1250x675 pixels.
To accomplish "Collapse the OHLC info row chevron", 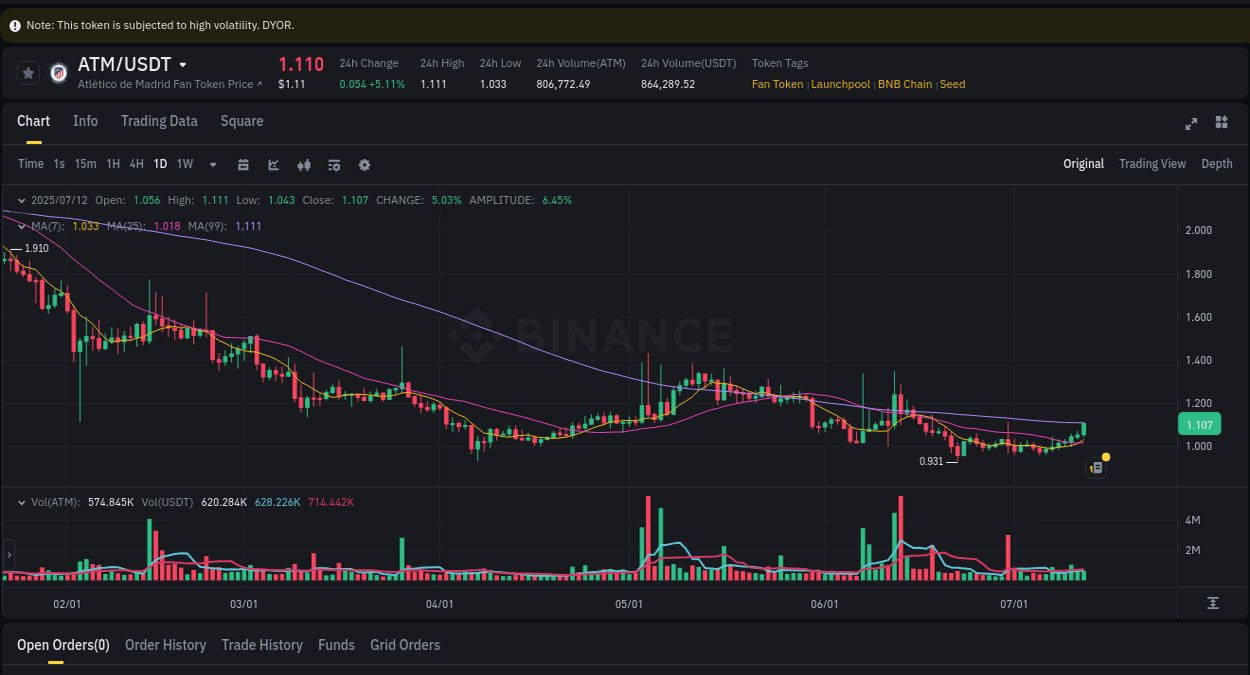I will pyautogui.click(x=22, y=200).
